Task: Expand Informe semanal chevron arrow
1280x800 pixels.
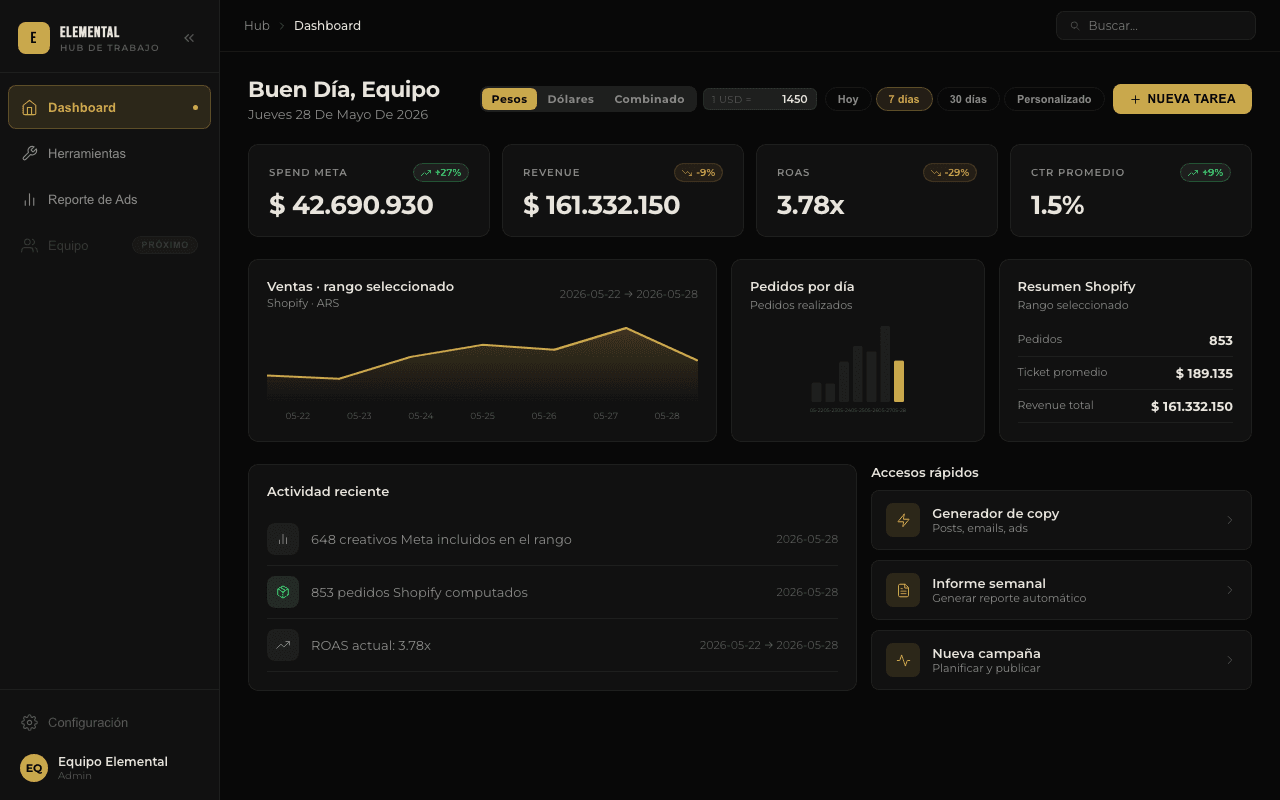Action: (x=1230, y=590)
